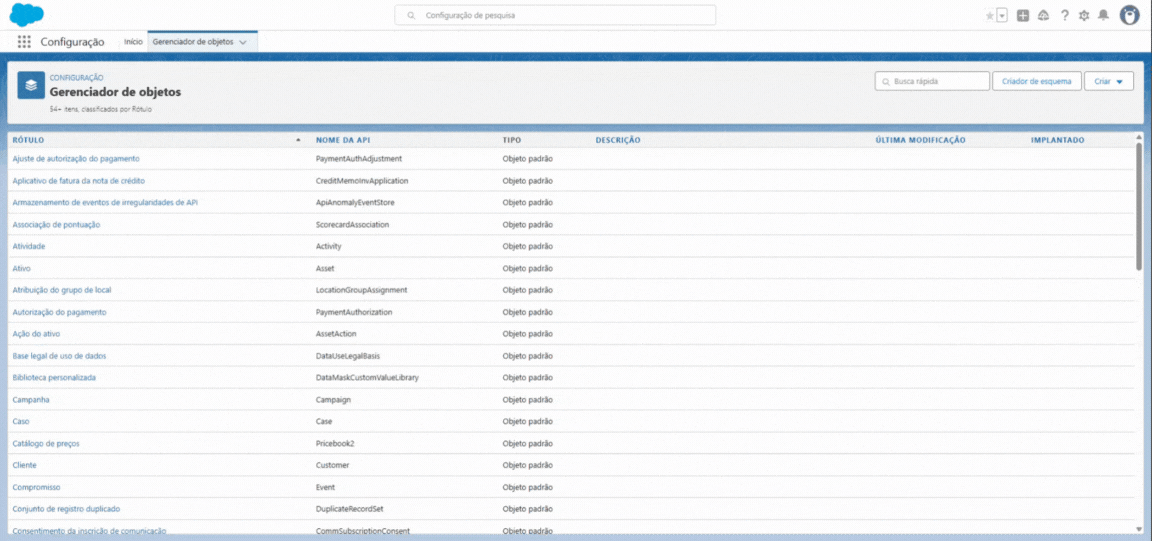Open the user profile avatar
This screenshot has height=541, width=1152.
1130,16
